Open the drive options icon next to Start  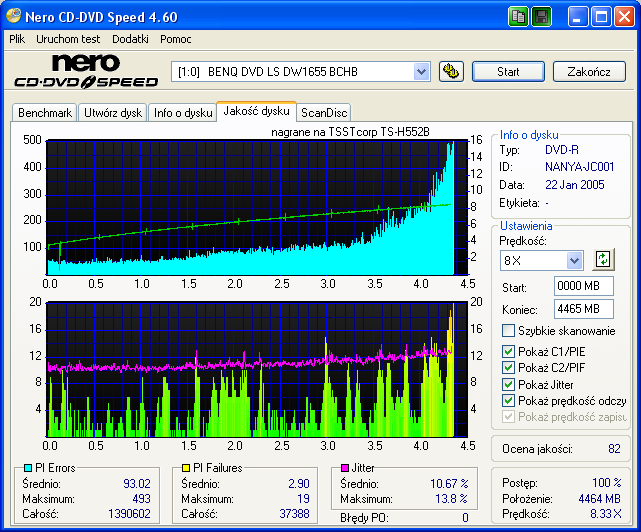(x=451, y=72)
